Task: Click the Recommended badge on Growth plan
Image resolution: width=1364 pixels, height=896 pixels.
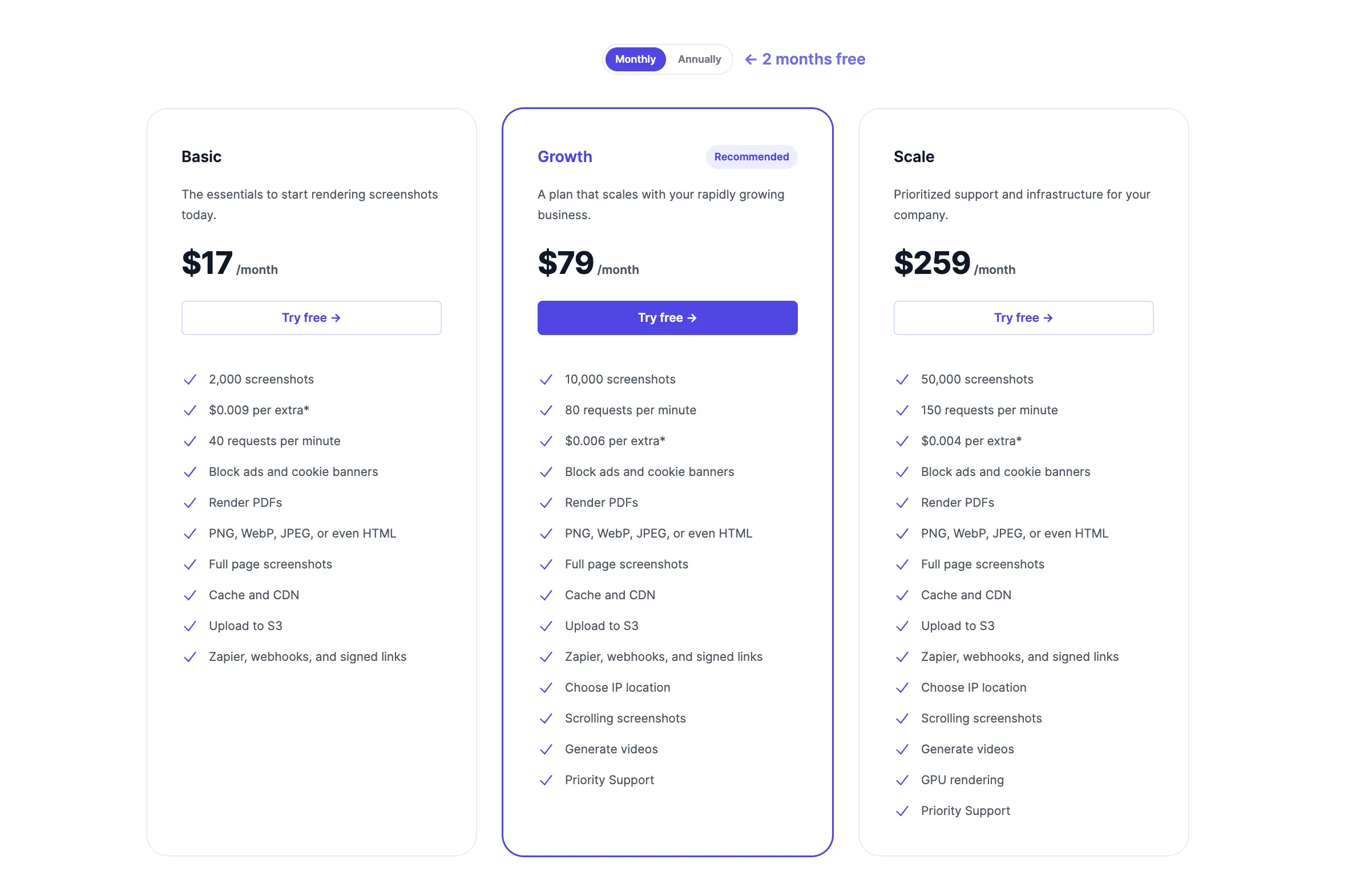Action: [x=752, y=156]
